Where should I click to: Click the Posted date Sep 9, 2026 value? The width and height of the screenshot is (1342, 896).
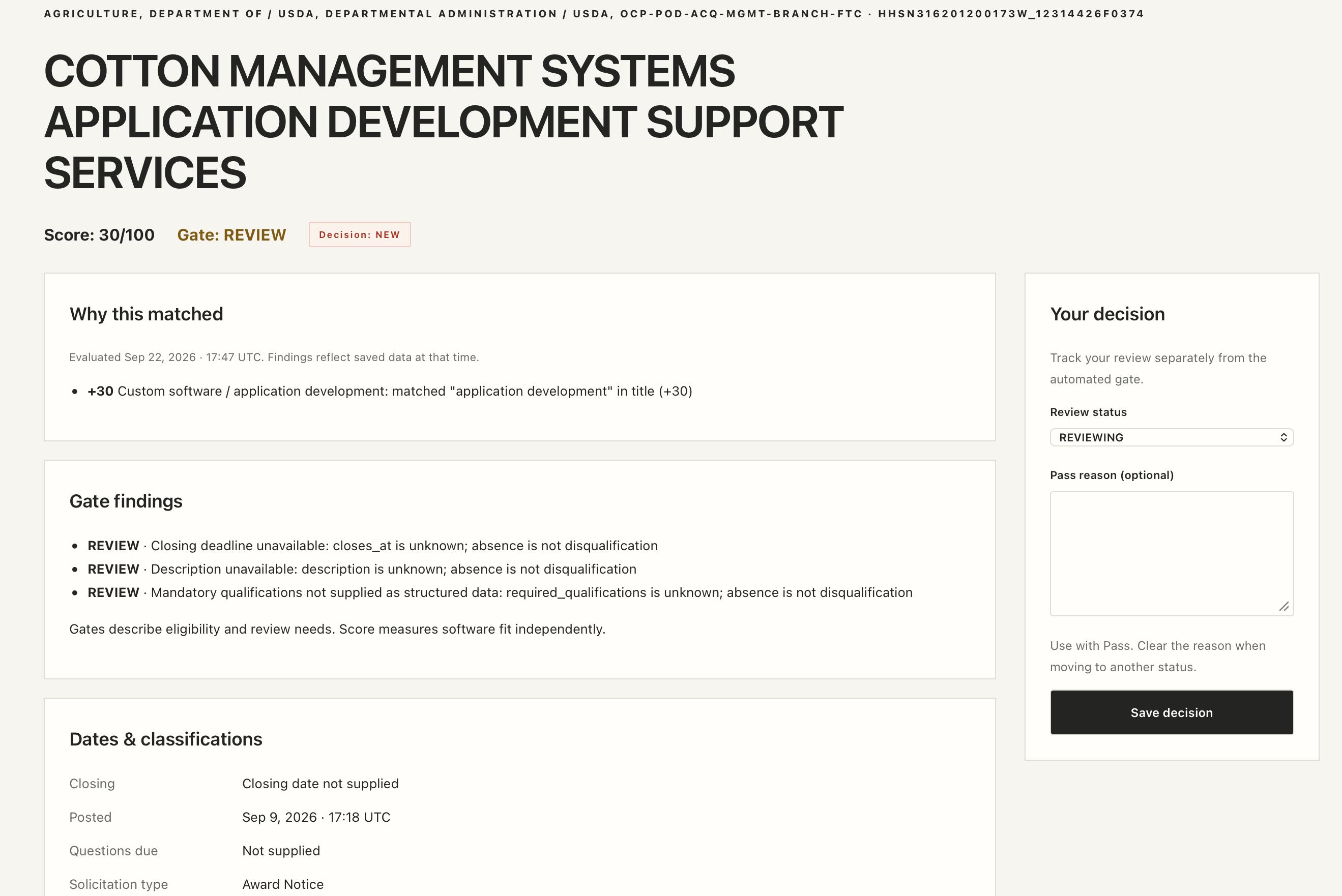pos(316,817)
